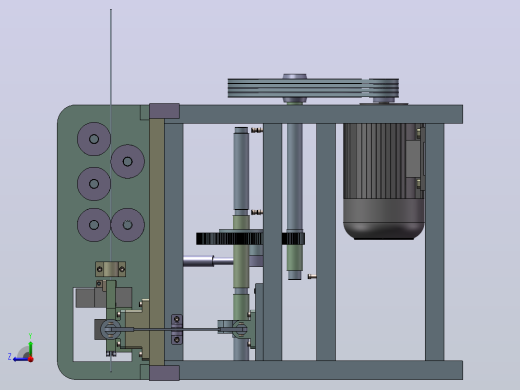Select the small pulley above the motor

(x=384, y=88)
